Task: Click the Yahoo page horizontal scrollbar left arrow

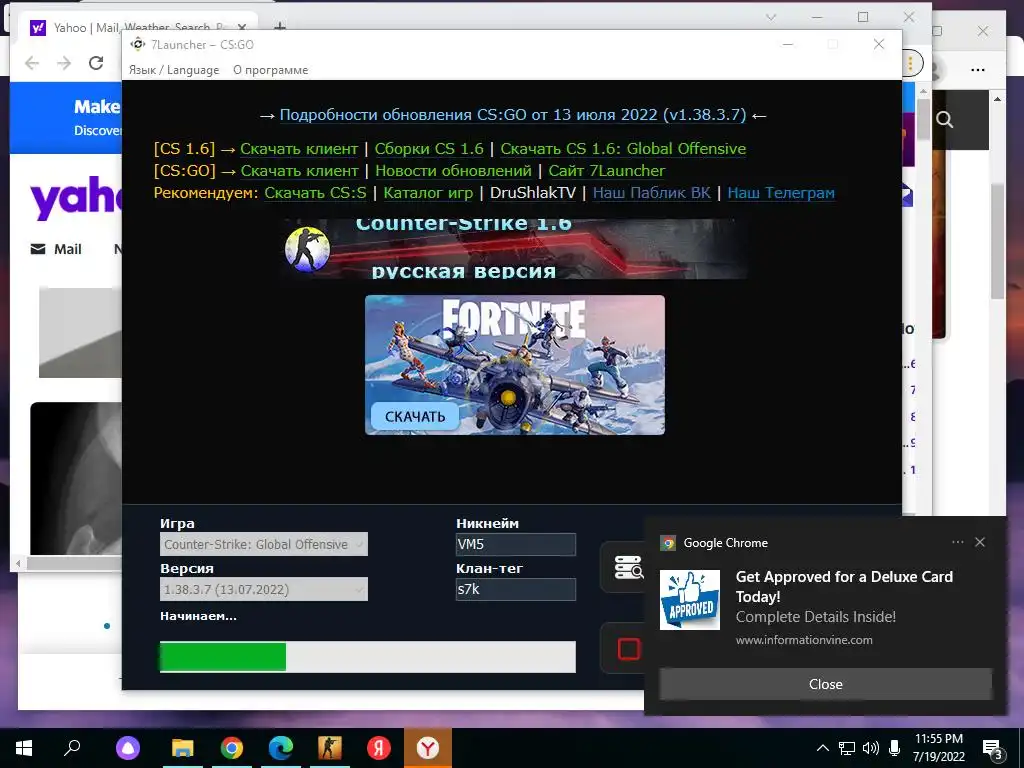Action: [x=18, y=563]
